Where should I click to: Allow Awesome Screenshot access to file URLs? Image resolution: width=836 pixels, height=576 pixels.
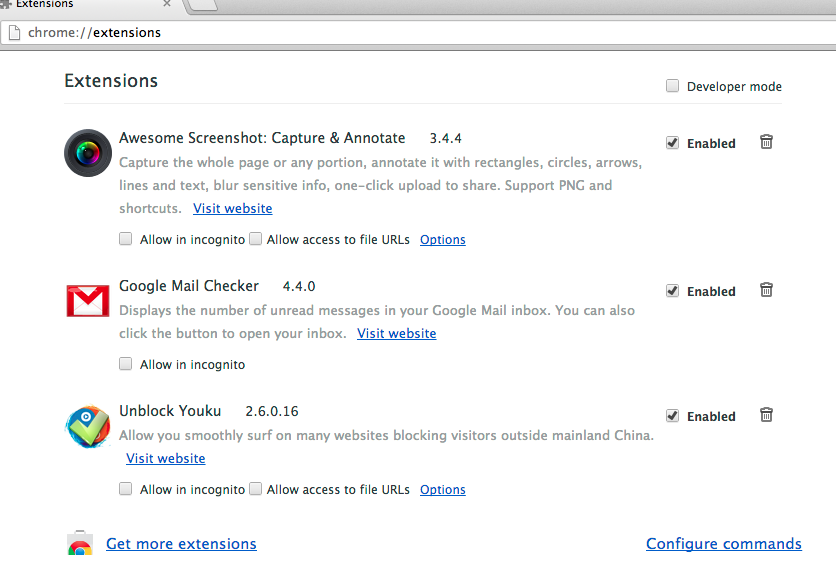tap(256, 238)
